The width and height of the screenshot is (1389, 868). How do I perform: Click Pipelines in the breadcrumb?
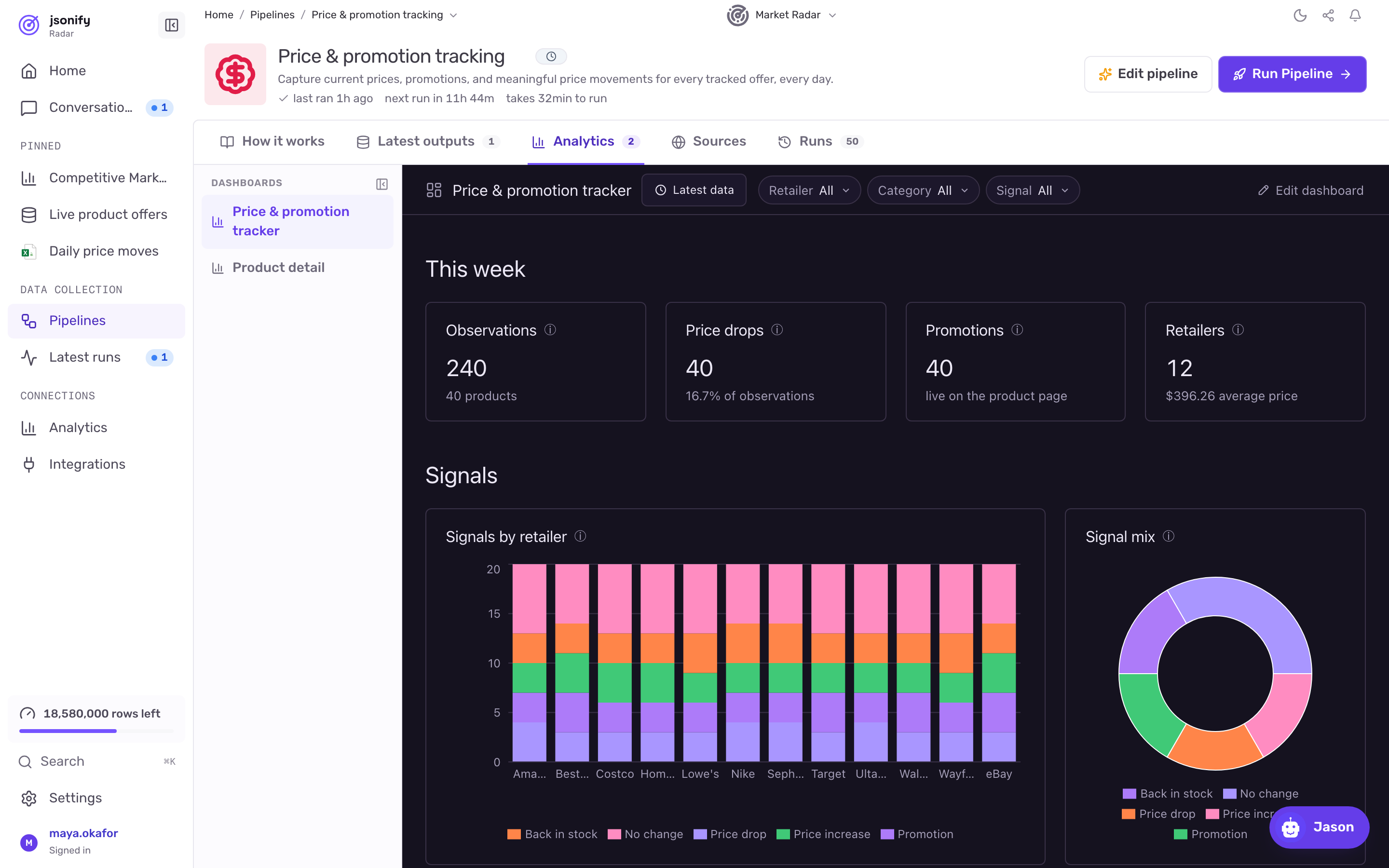272,15
